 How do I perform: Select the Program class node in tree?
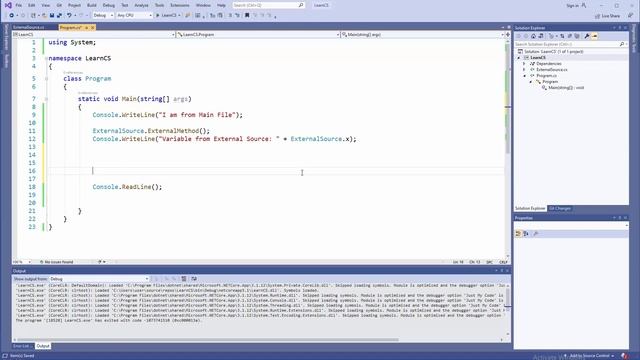pos(550,82)
